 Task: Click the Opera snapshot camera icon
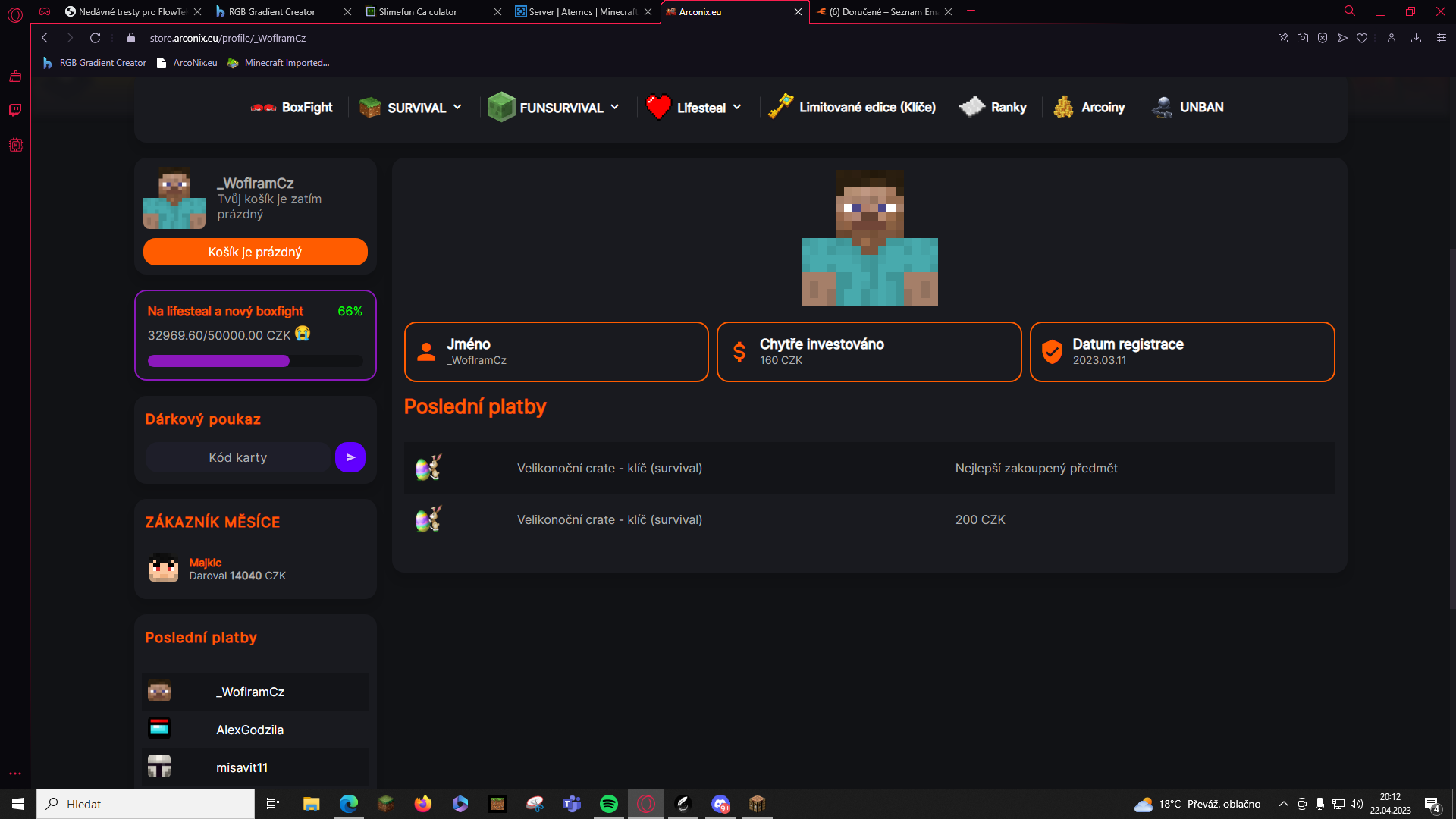point(1303,38)
